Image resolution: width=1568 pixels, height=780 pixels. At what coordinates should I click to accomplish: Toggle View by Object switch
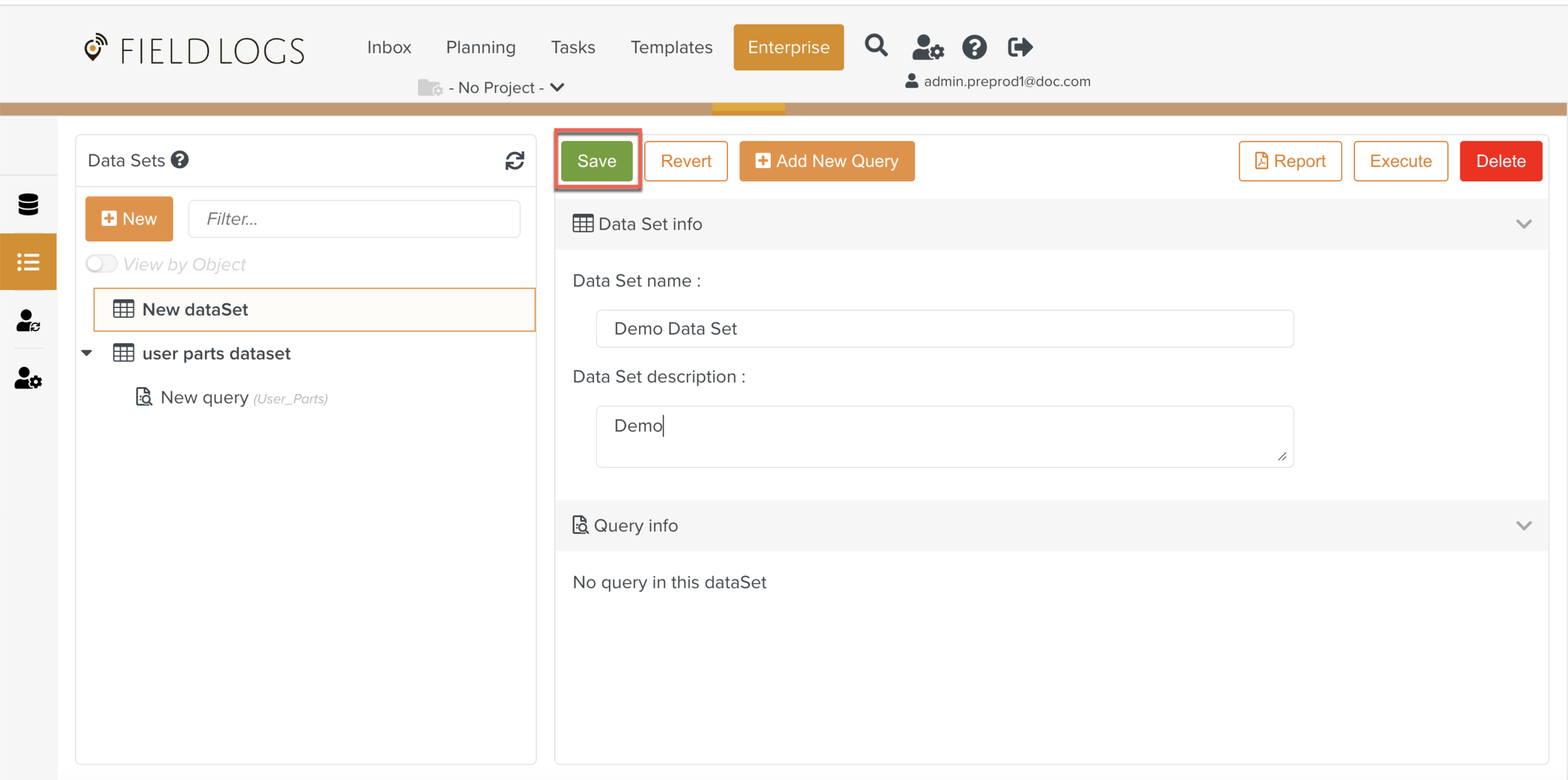(x=102, y=264)
